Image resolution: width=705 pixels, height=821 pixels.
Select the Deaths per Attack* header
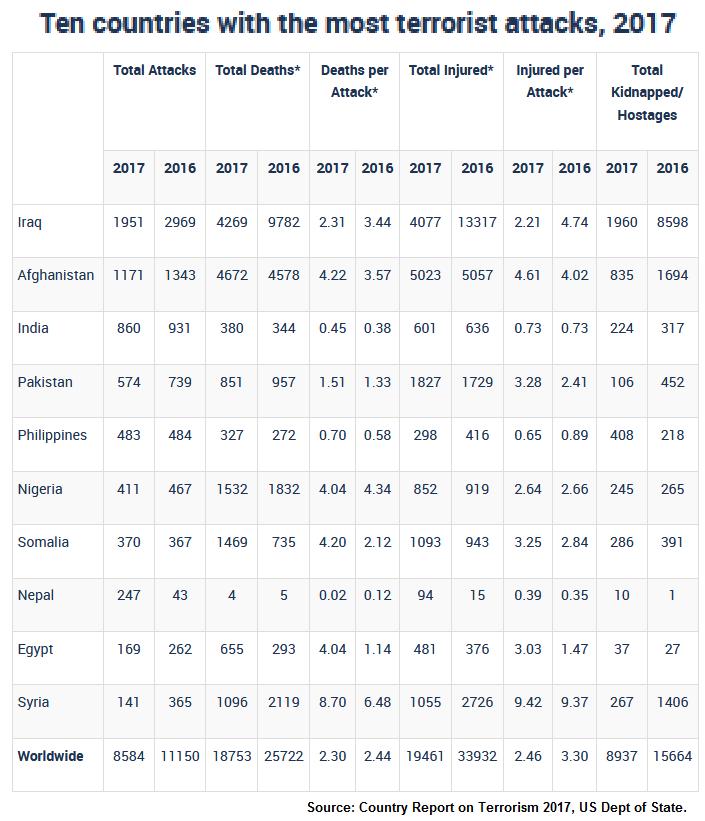click(355, 81)
